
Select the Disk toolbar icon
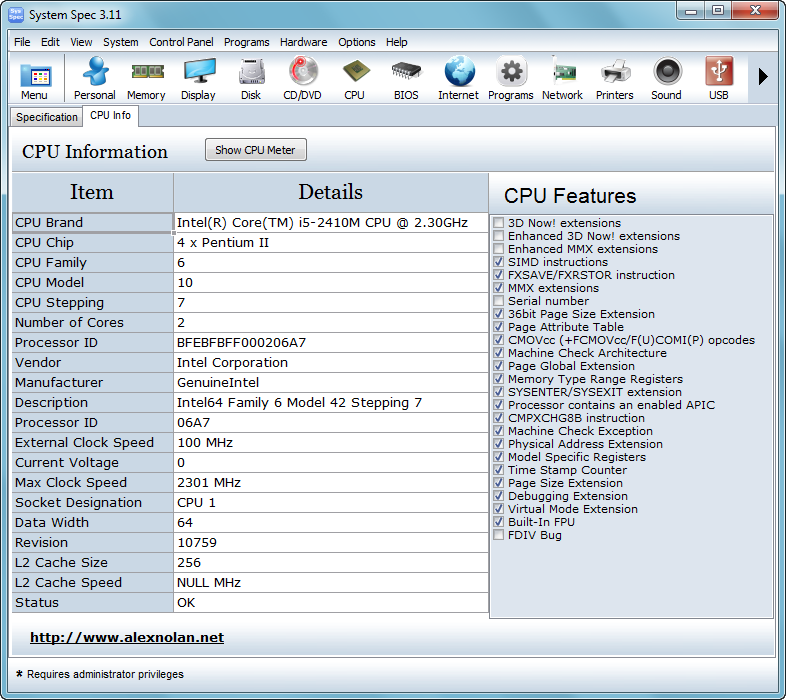tap(251, 78)
